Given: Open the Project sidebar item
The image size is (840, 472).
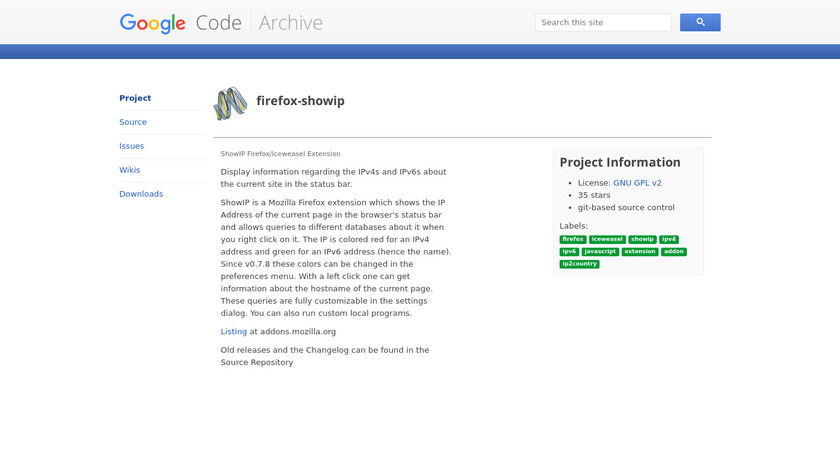Looking at the screenshot, I should (x=135, y=98).
